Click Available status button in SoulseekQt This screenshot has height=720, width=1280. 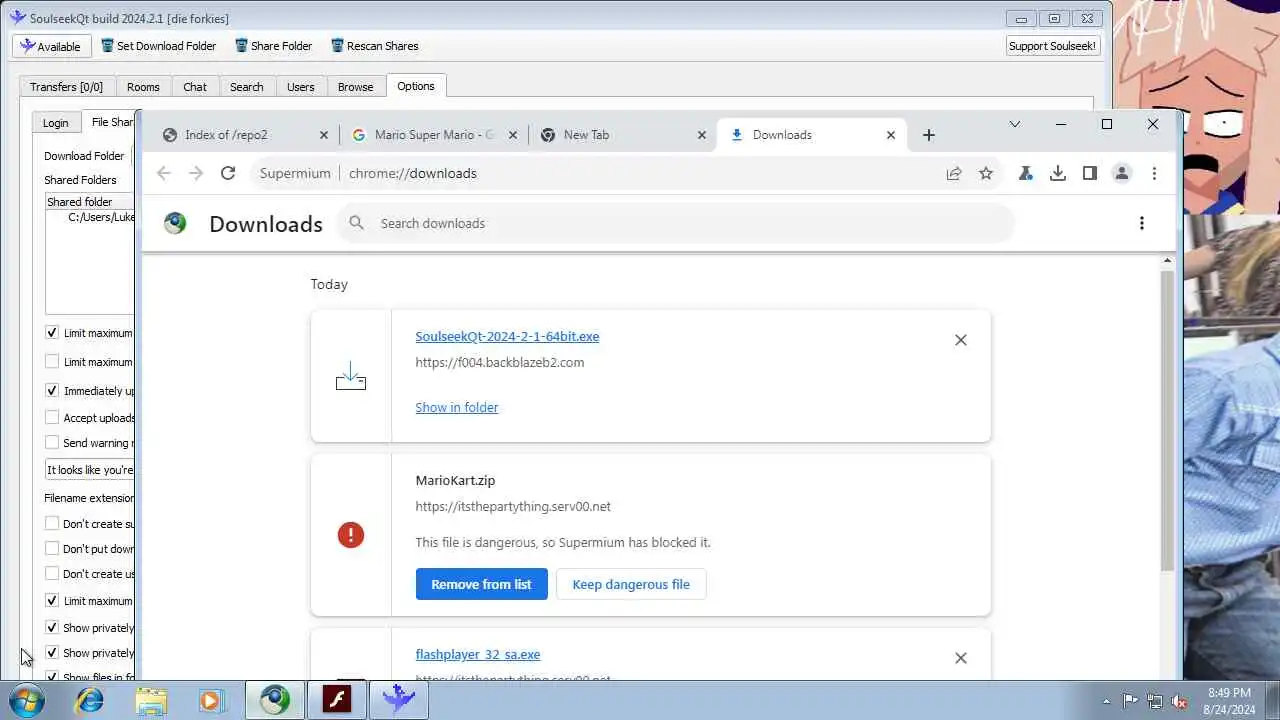(x=51, y=46)
